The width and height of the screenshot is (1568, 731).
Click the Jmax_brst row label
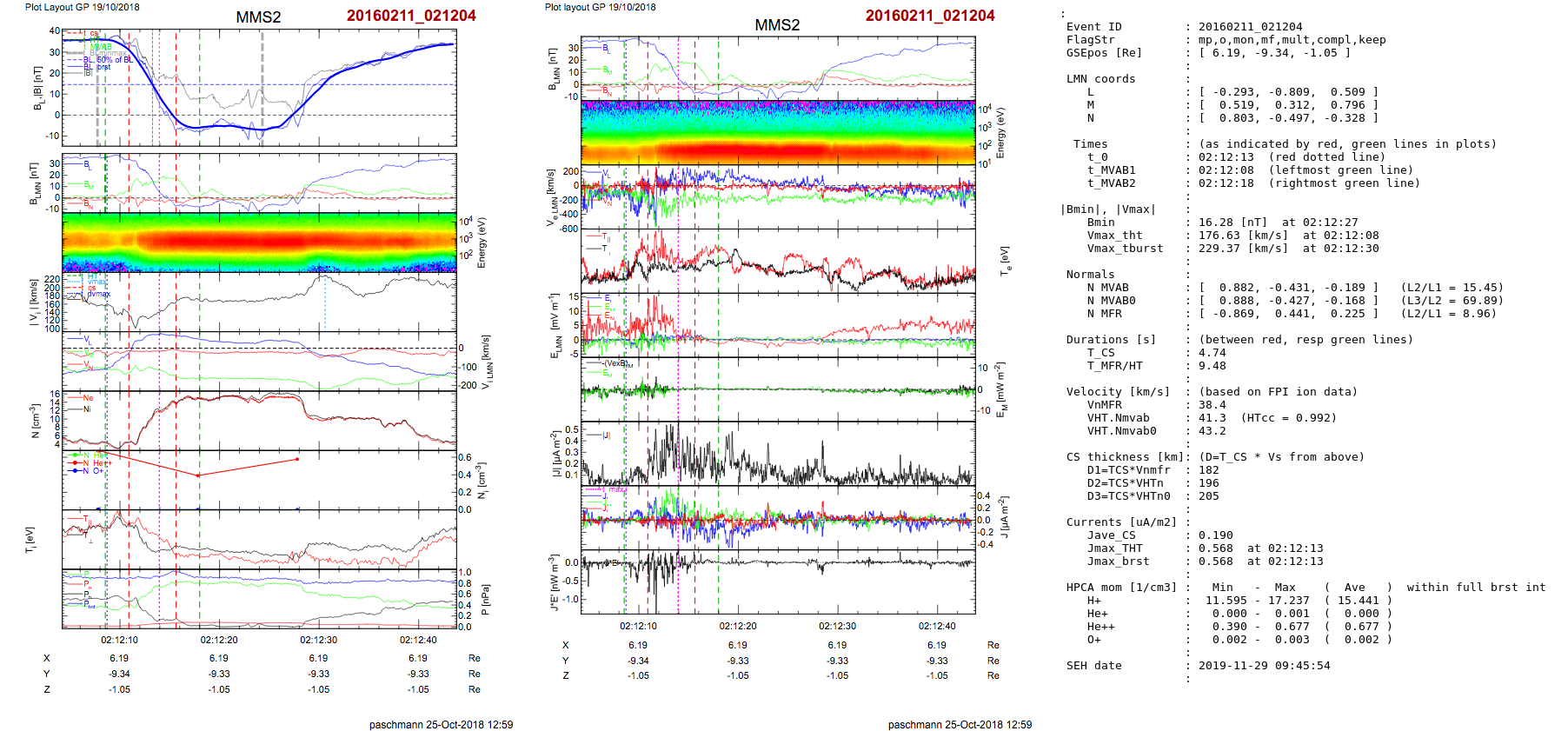[1119, 562]
